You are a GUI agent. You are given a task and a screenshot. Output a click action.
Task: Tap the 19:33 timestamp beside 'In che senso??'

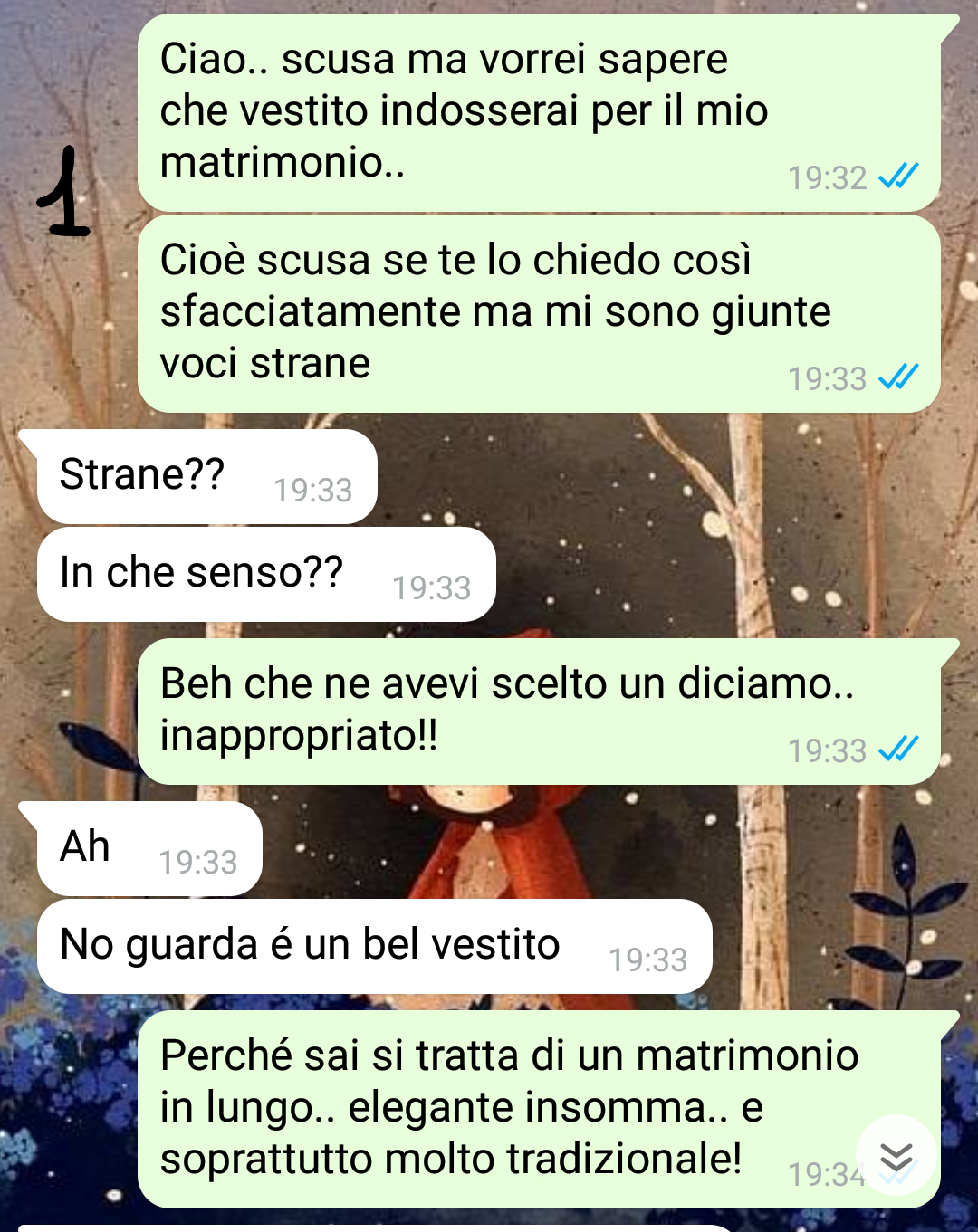coord(431,587)
